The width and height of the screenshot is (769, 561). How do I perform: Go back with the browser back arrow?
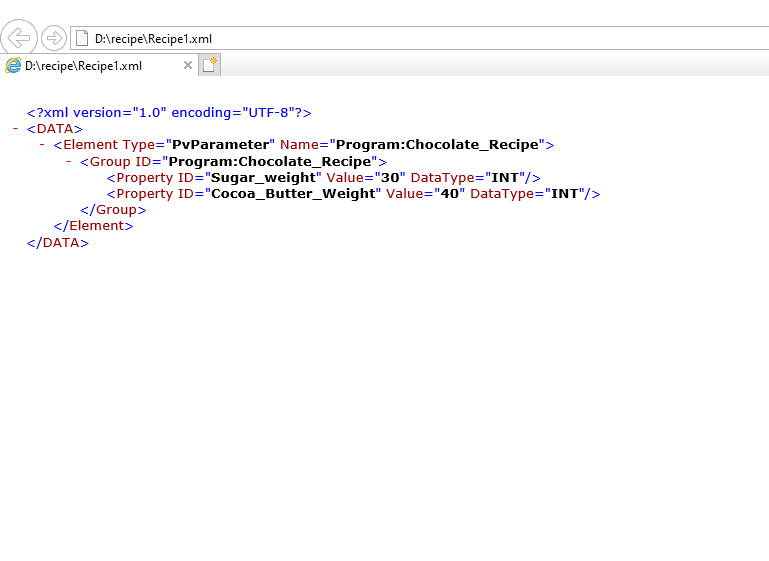pos(19,38)
